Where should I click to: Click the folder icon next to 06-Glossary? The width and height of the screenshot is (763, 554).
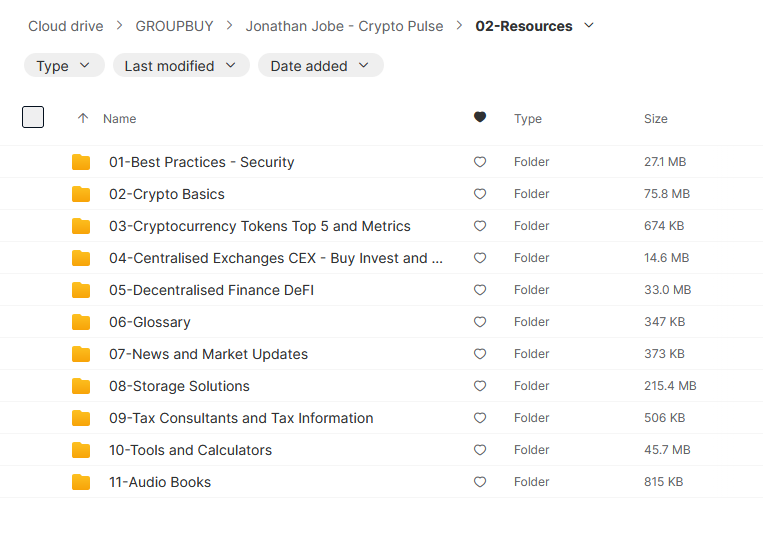pos(81,322)
